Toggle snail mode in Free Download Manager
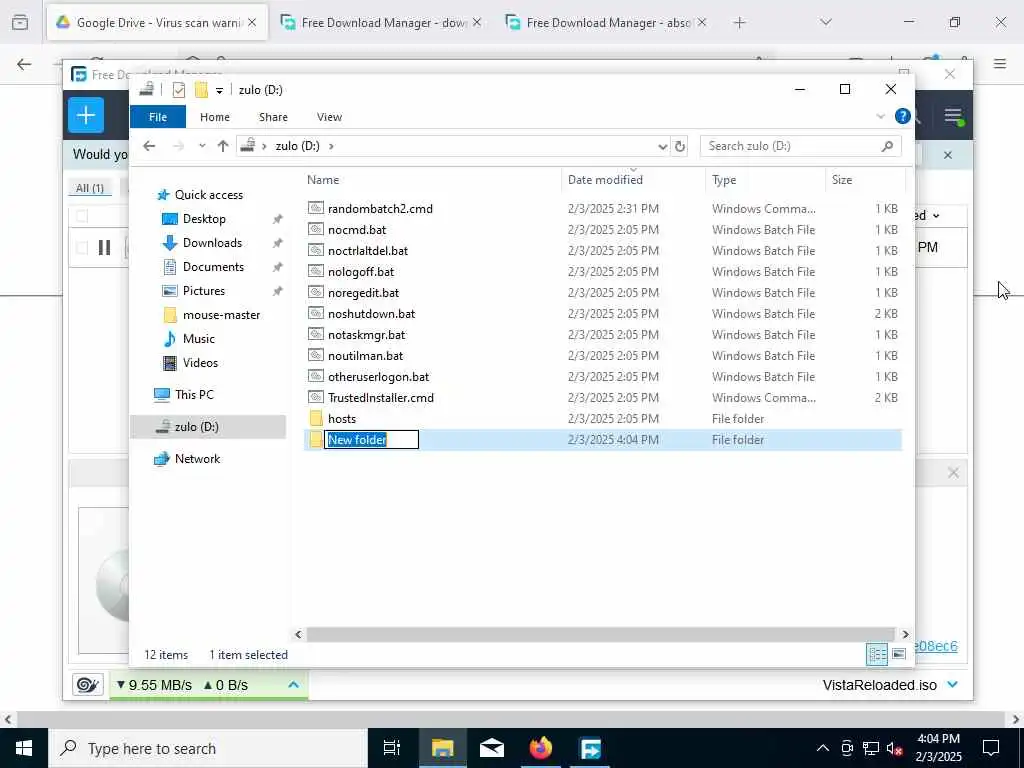This screenshot has height=768, width=1024. [87, 684]
